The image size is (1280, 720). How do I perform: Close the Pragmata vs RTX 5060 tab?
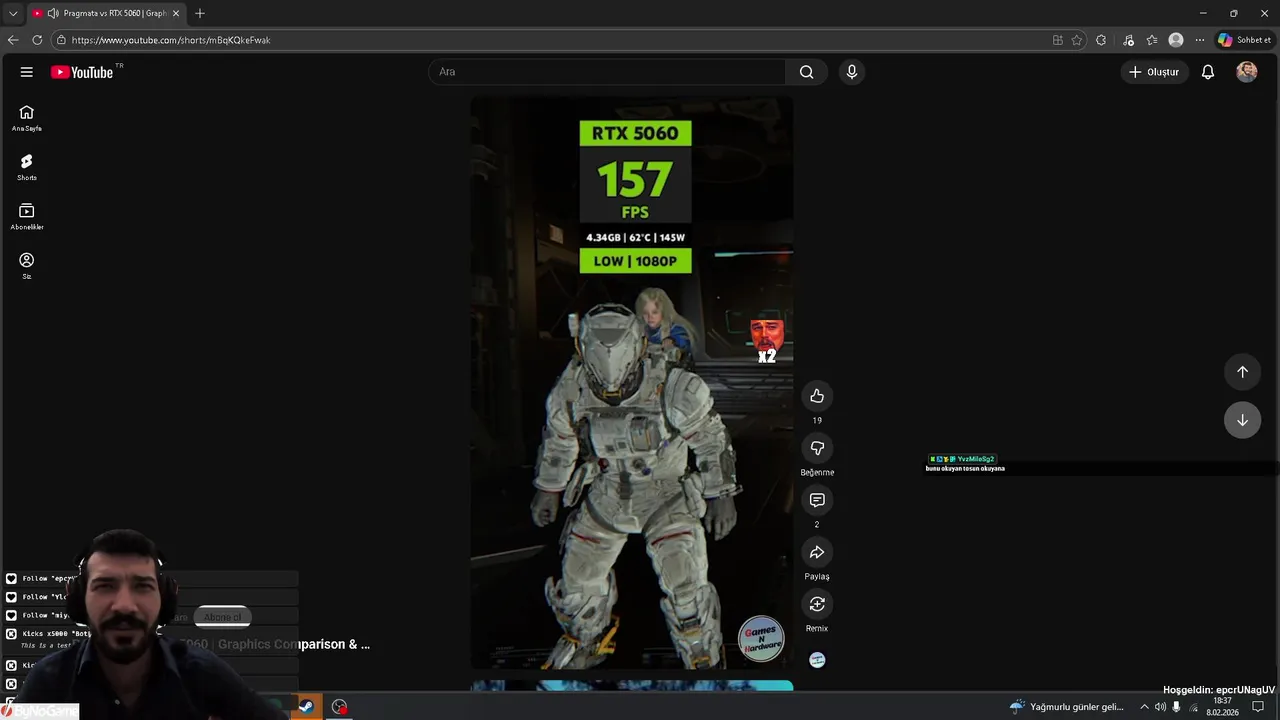(x=175, y=13)
